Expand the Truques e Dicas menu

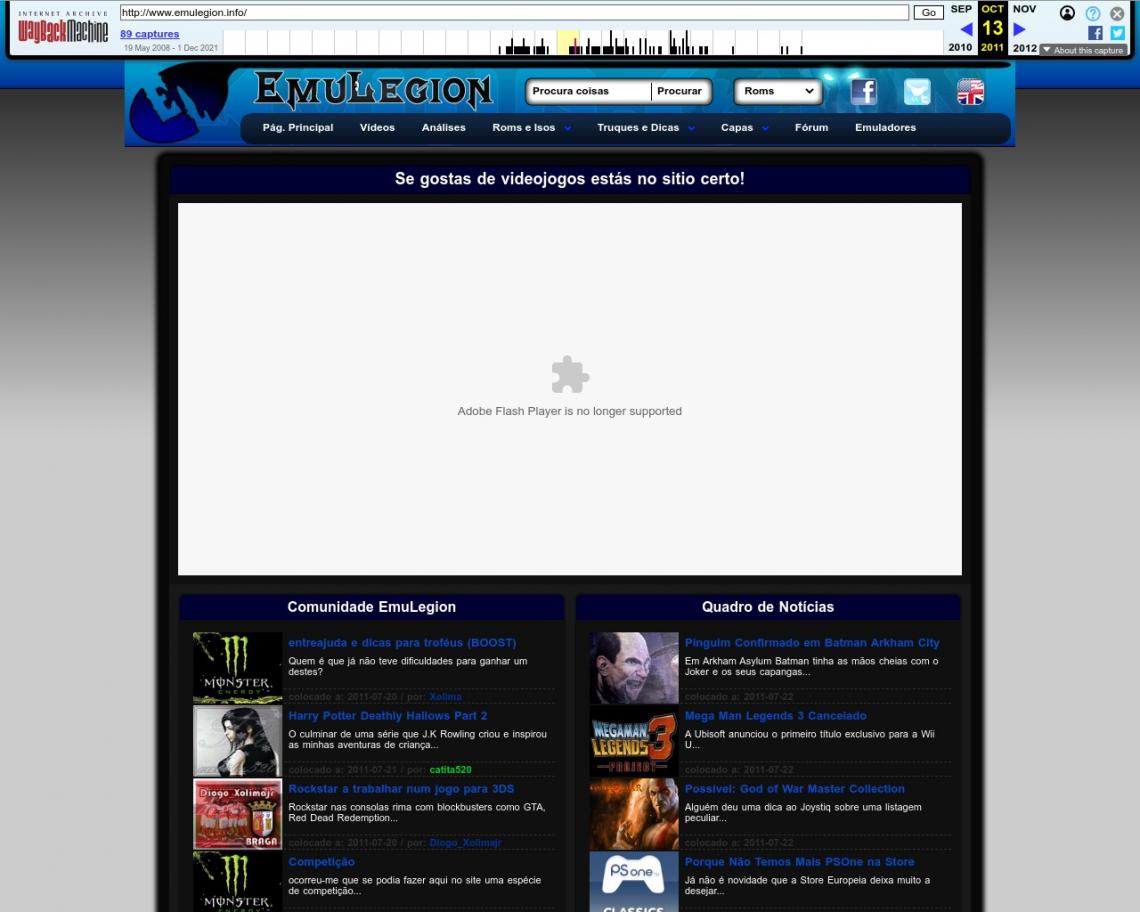(x=646, y=127)
